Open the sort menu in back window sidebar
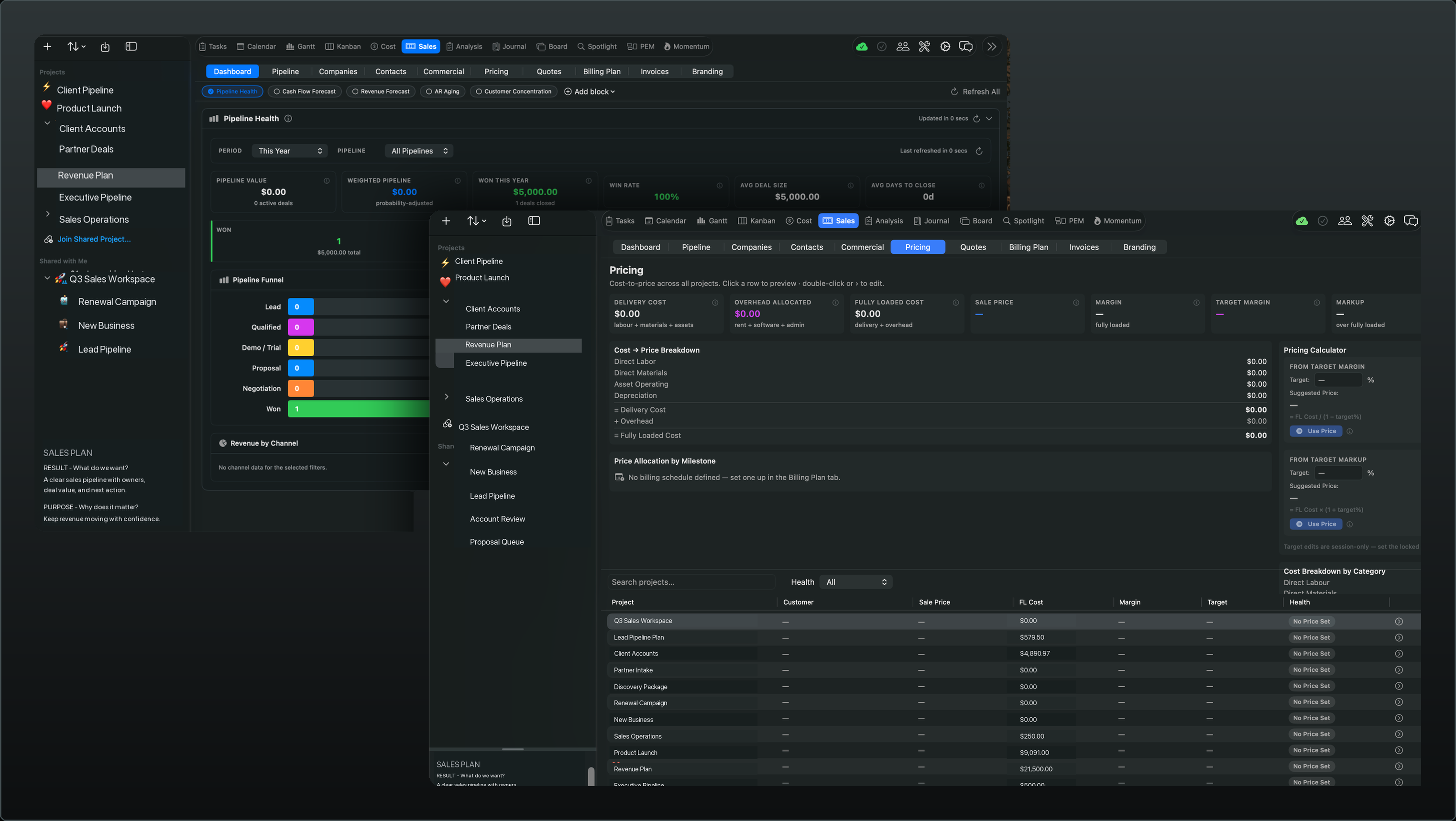The width and height of the screenshot is (1456, 821). pyautogui.click(x=77, y=46)
